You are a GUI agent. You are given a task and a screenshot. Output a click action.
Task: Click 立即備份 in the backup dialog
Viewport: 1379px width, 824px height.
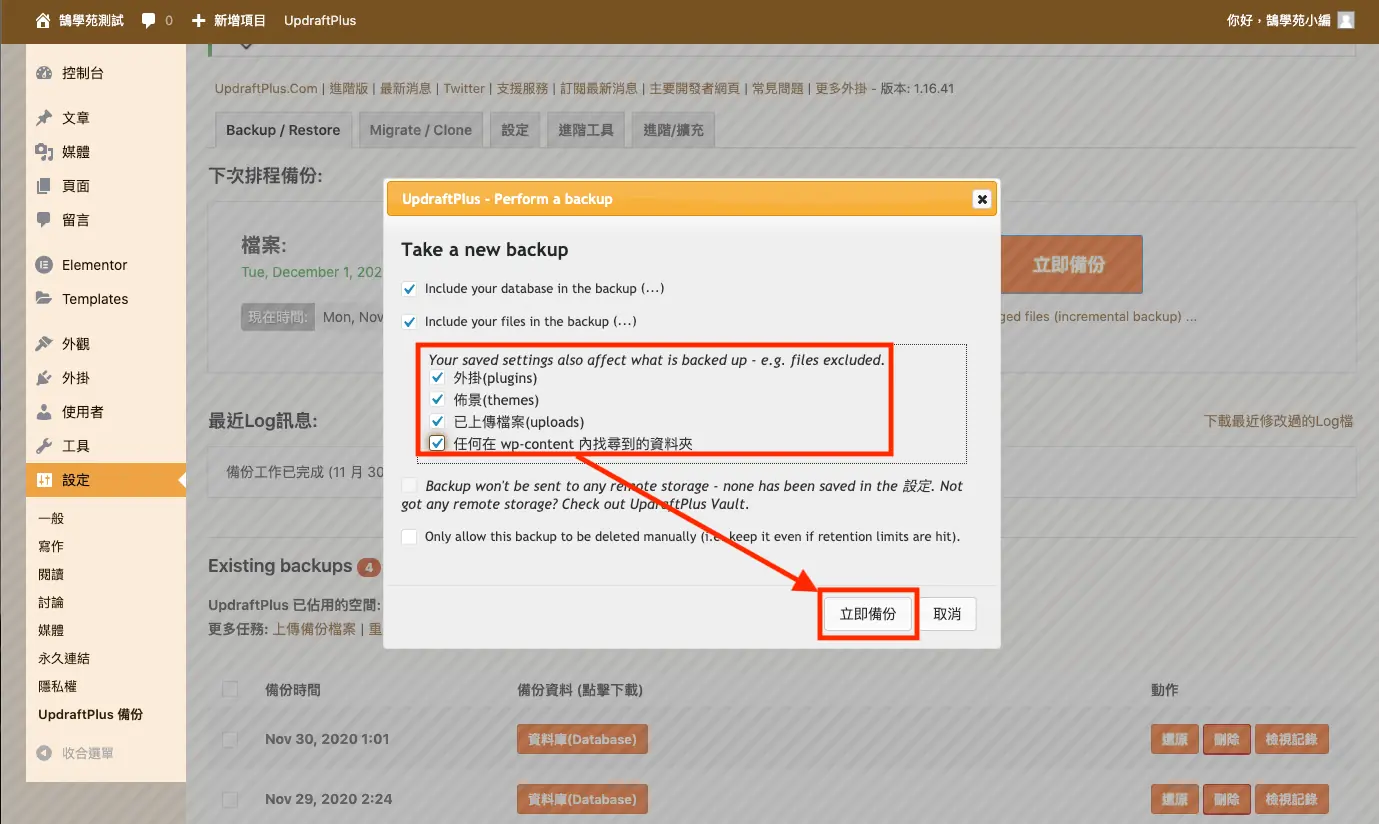(x=868, y=614)
